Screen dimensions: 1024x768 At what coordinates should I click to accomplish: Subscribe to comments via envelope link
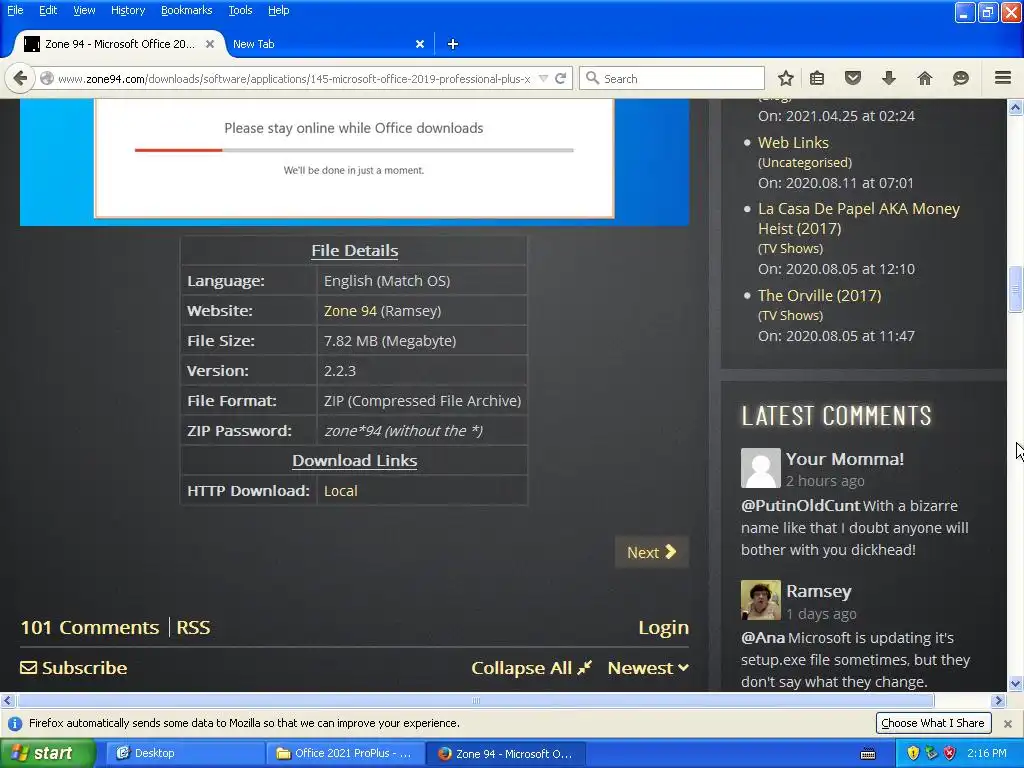(x=74, y=667)
